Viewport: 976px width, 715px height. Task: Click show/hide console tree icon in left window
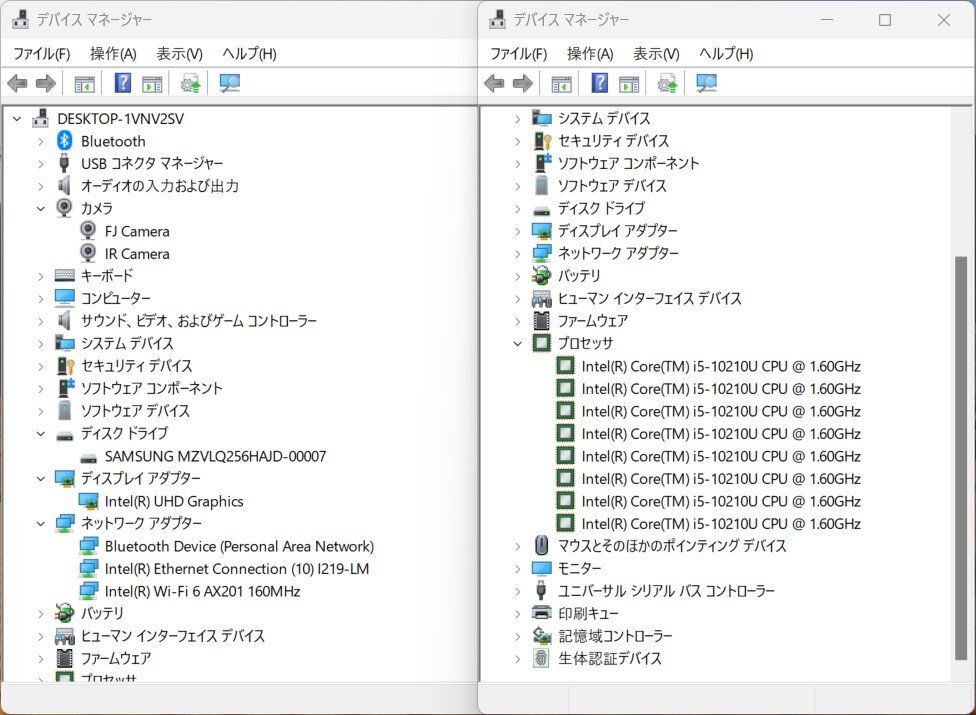click(85, 83)
